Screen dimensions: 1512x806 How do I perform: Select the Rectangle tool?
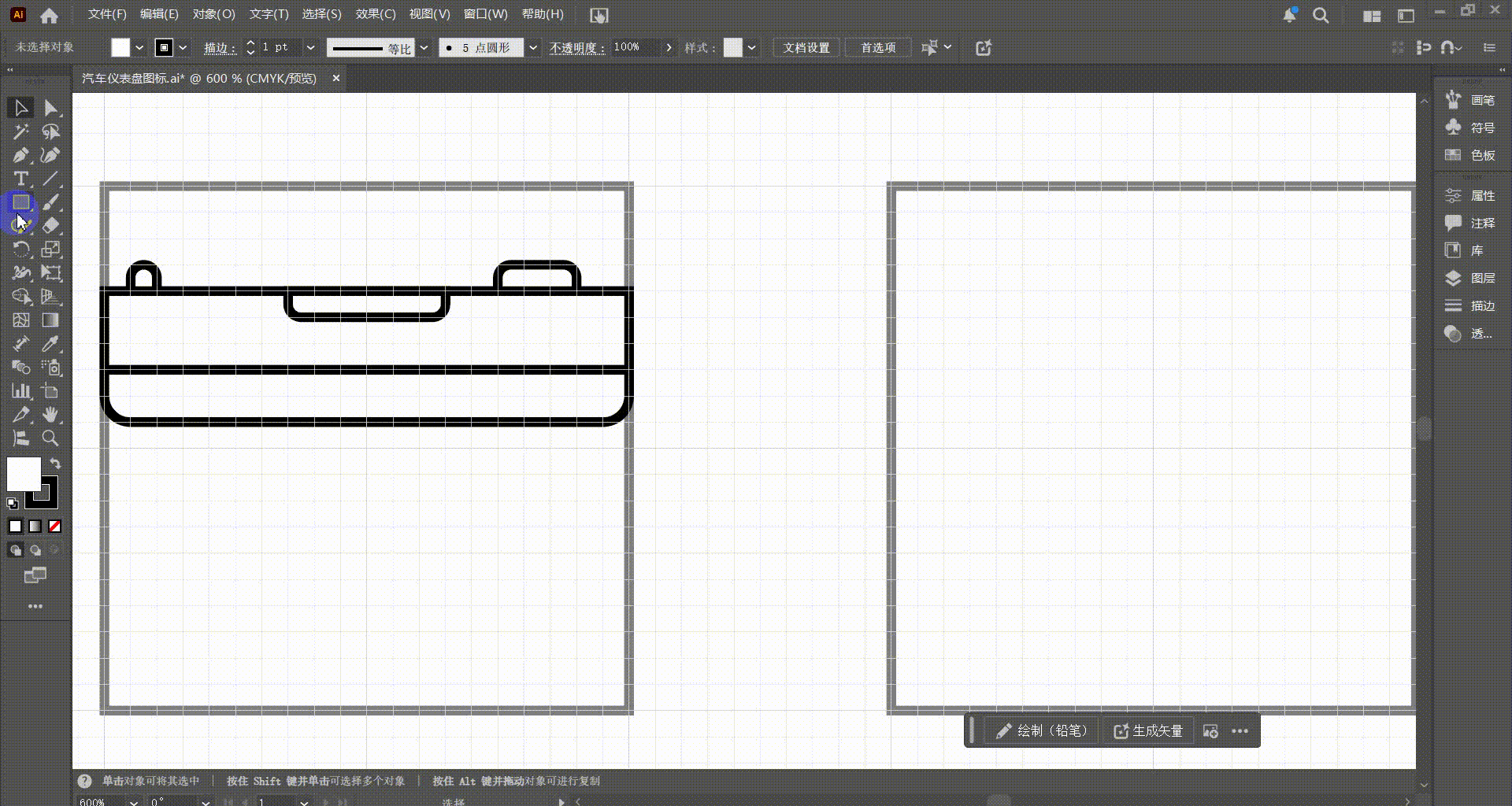(20, 202)
